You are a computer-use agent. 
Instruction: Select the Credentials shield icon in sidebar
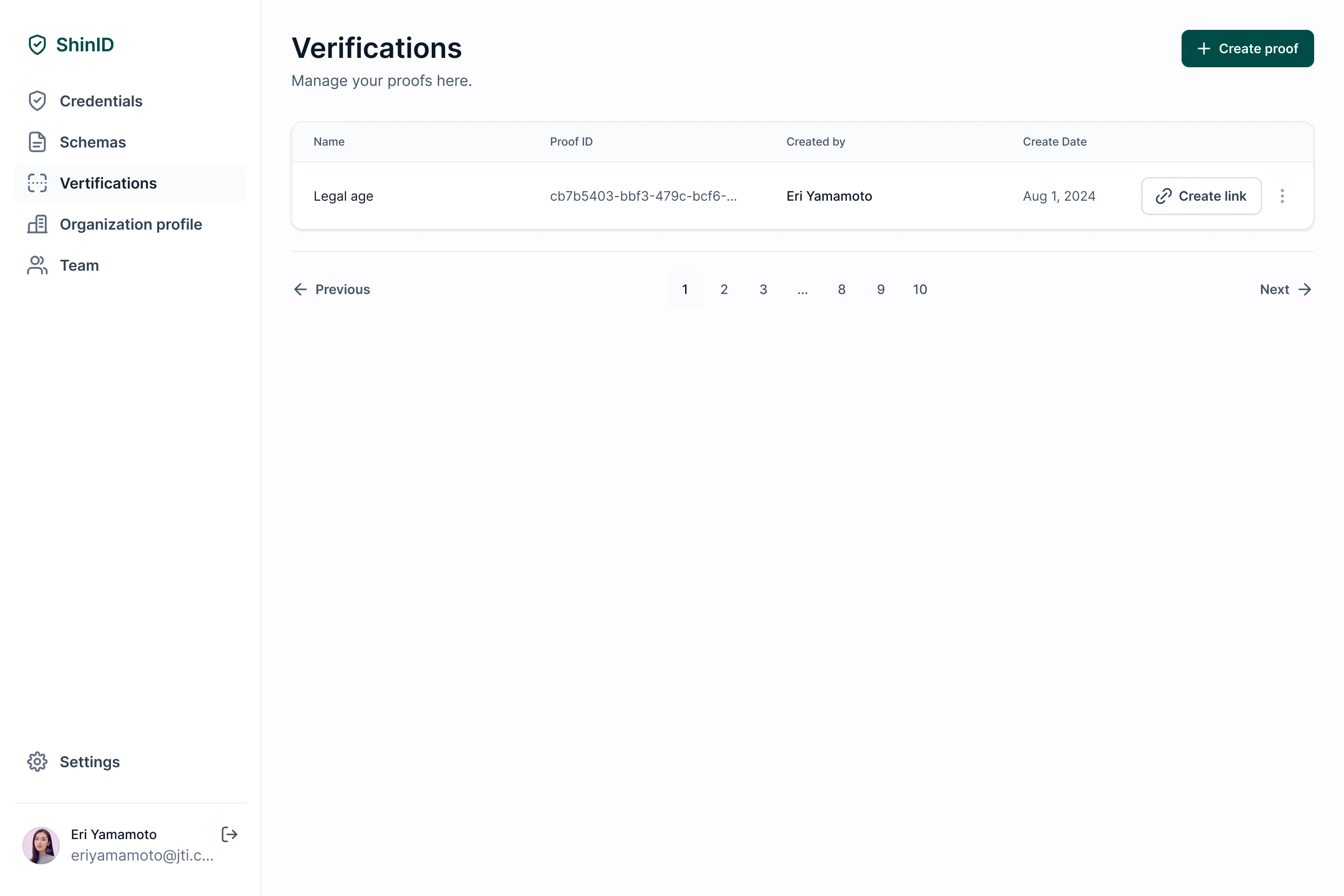tap(37, 101)
